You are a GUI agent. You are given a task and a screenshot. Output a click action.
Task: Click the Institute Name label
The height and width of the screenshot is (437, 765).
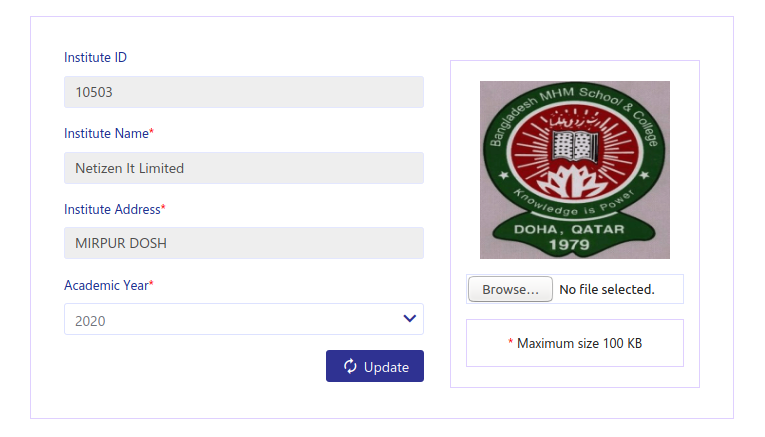pyautogui.click(x=106, y=133)
